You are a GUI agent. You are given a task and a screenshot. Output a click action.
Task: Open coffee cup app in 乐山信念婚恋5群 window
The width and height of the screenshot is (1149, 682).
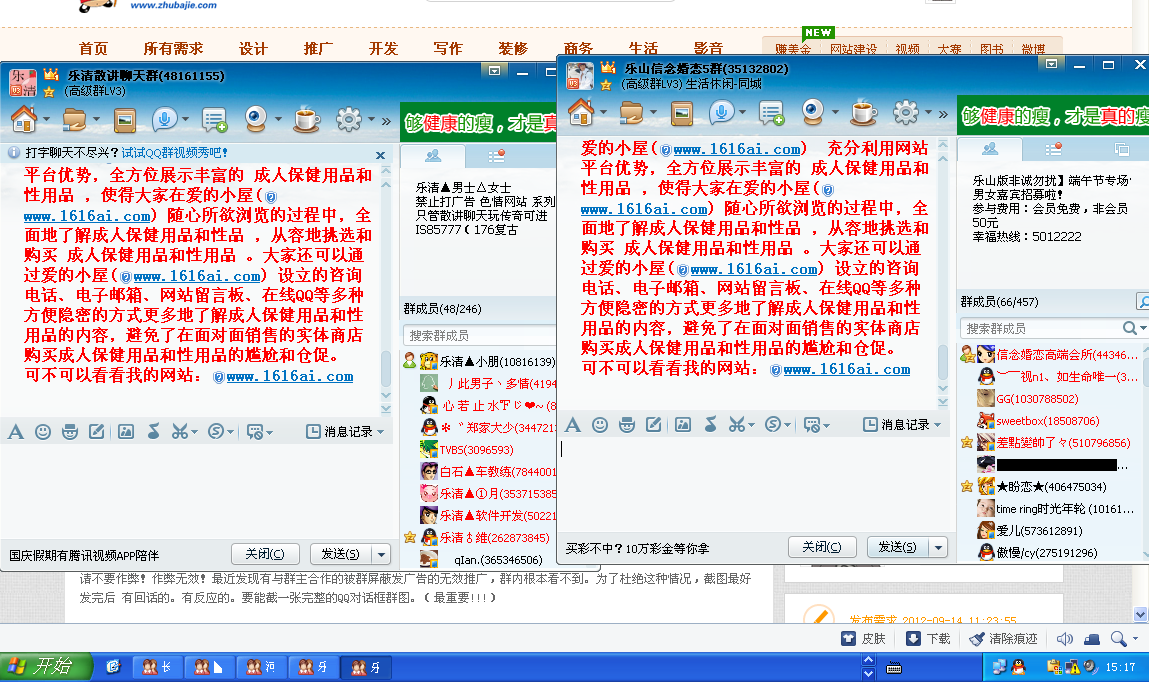coord(863,112)
